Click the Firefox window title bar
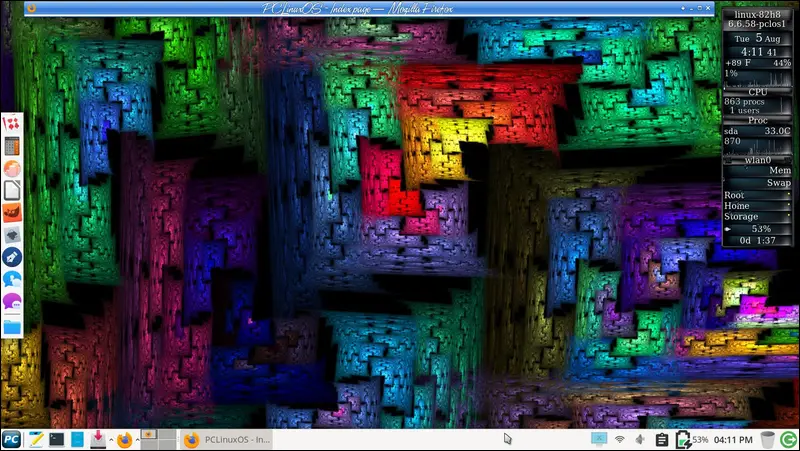Screen dimensions: 800x451 tap(368, 8)
